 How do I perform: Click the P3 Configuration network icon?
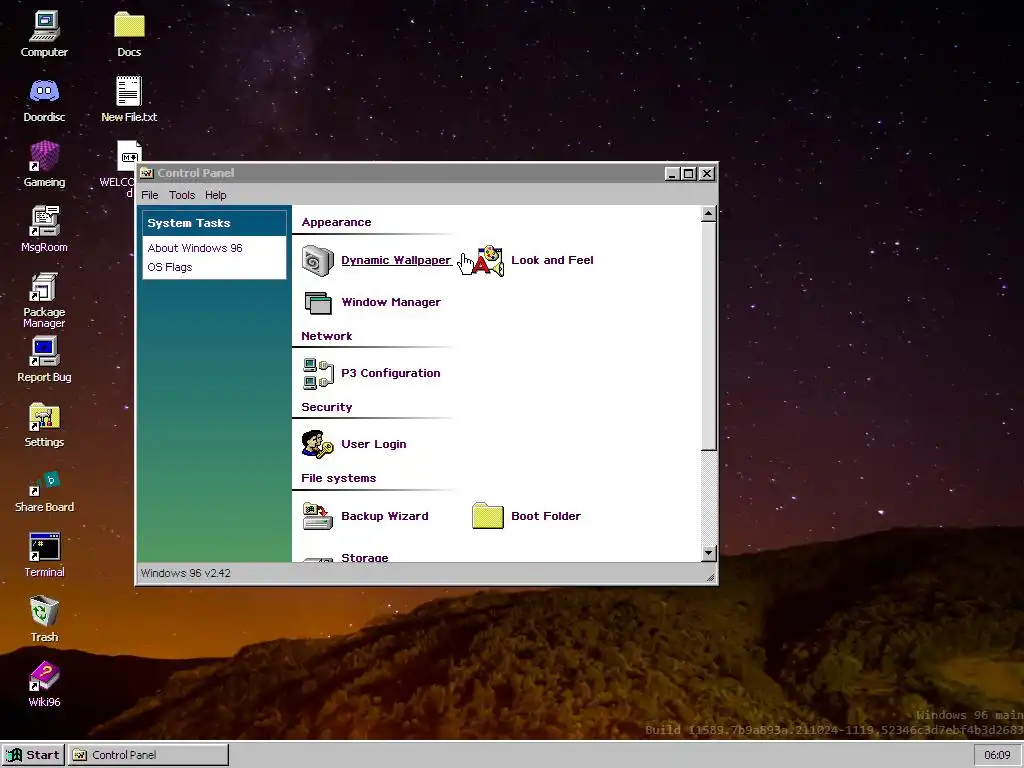pyautogui.click(x=318, y=374)
